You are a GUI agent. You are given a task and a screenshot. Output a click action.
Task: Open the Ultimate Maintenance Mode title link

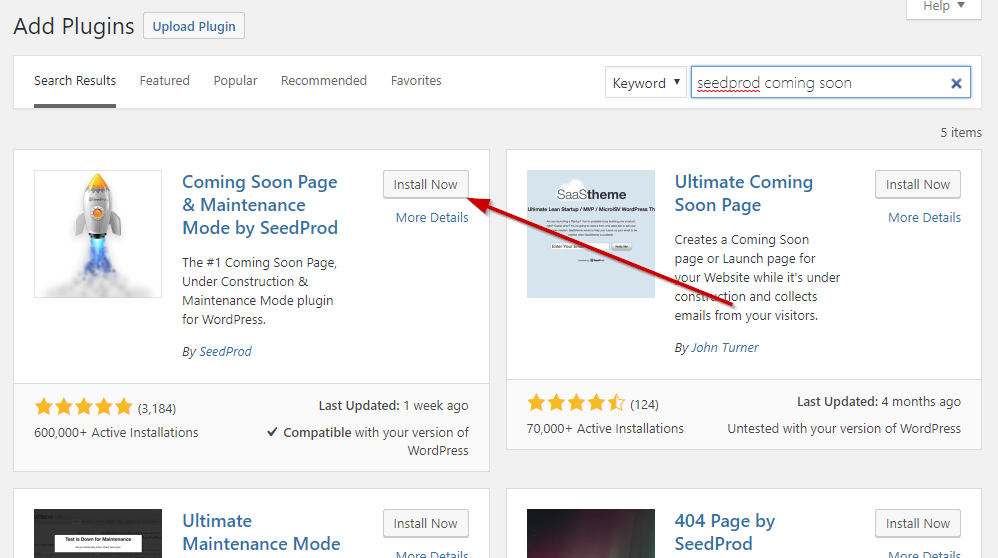tap(261, 533)
